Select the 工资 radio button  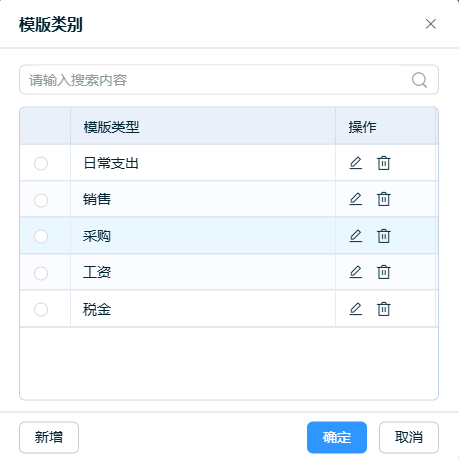(x=41, y=273)
